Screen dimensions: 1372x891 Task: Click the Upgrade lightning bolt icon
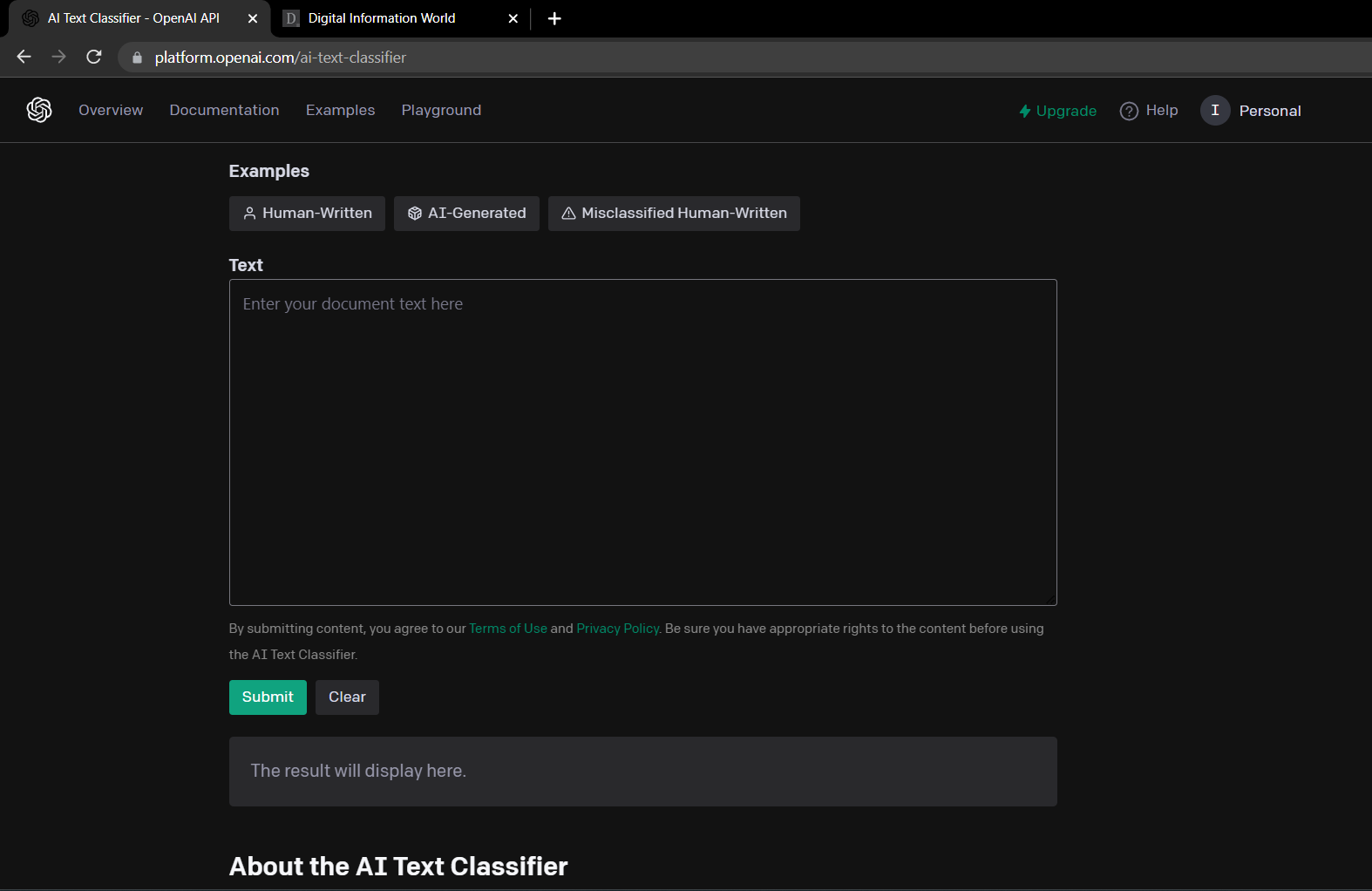click(1025, 112)
